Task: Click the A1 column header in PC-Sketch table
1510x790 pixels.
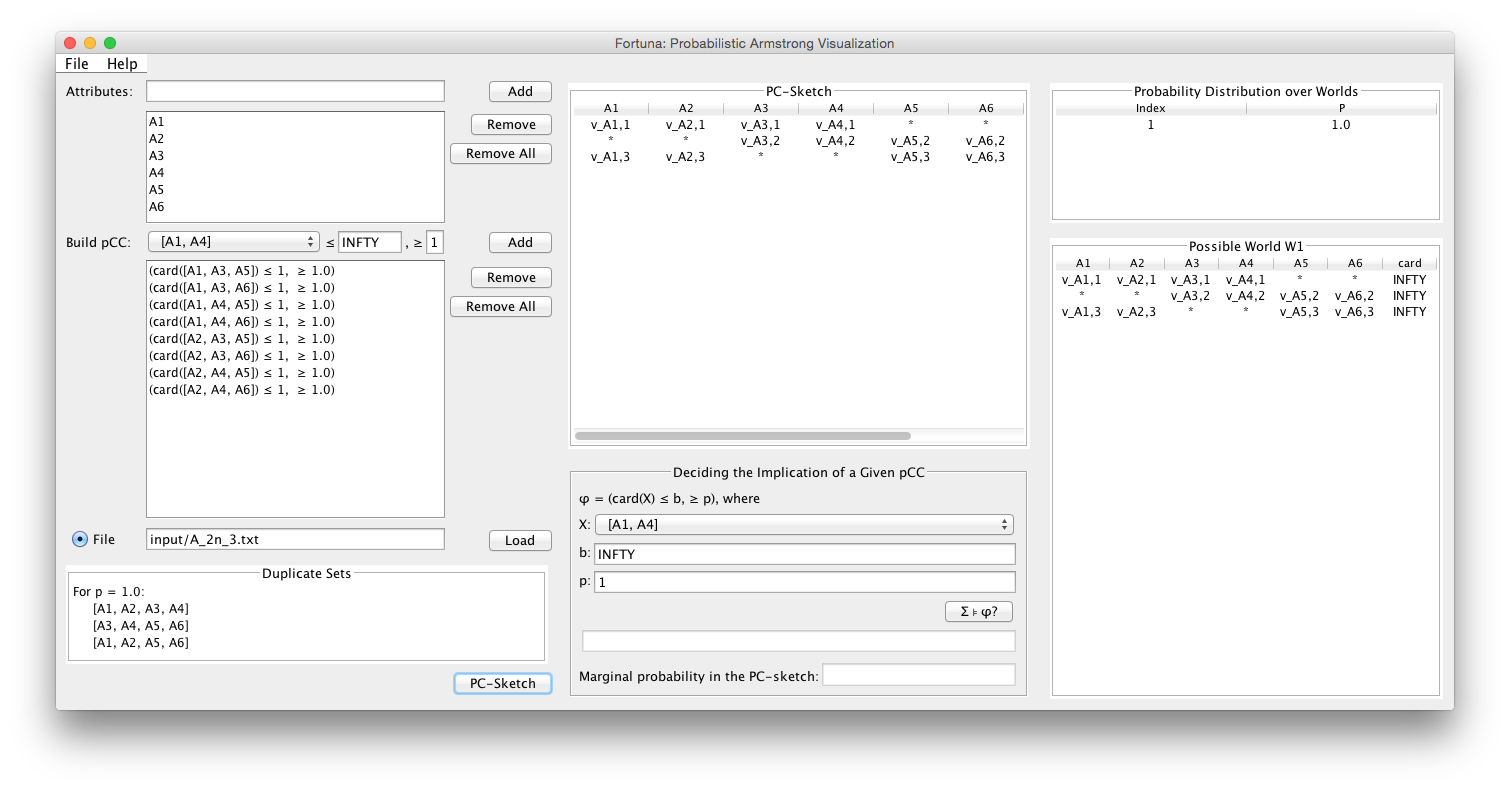Action: coord(611,108)
